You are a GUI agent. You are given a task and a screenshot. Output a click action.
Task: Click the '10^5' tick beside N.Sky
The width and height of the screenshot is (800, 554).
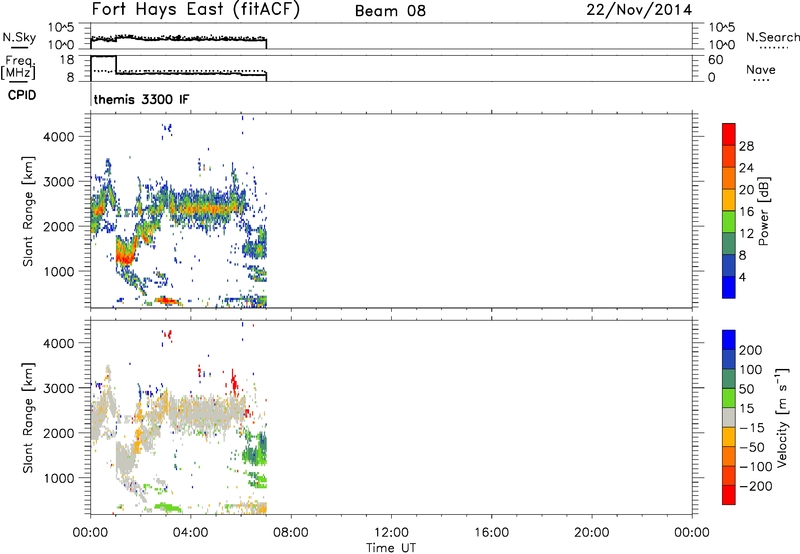[62, 28]
